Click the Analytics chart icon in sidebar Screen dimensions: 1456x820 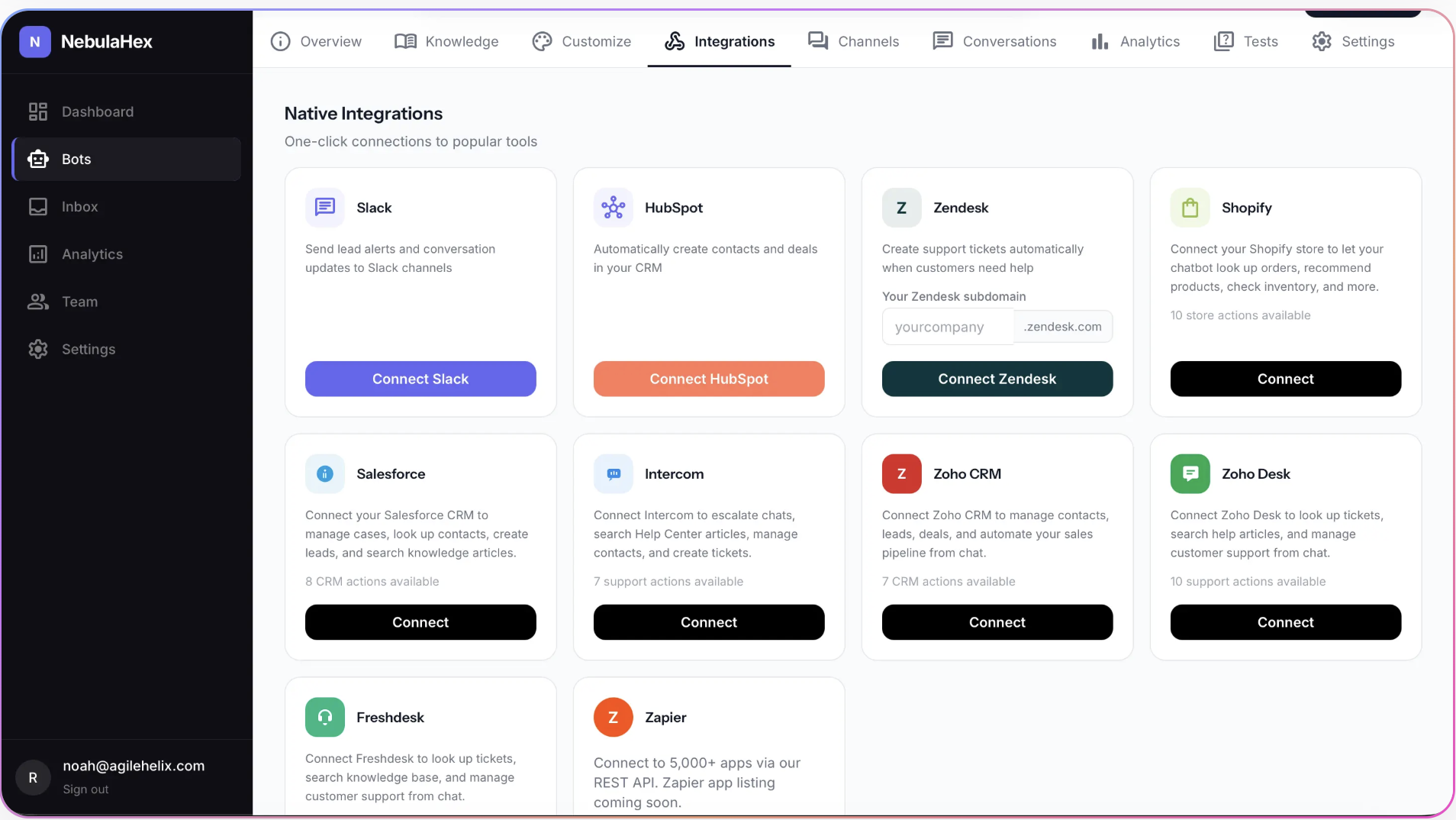coord(38,254)
